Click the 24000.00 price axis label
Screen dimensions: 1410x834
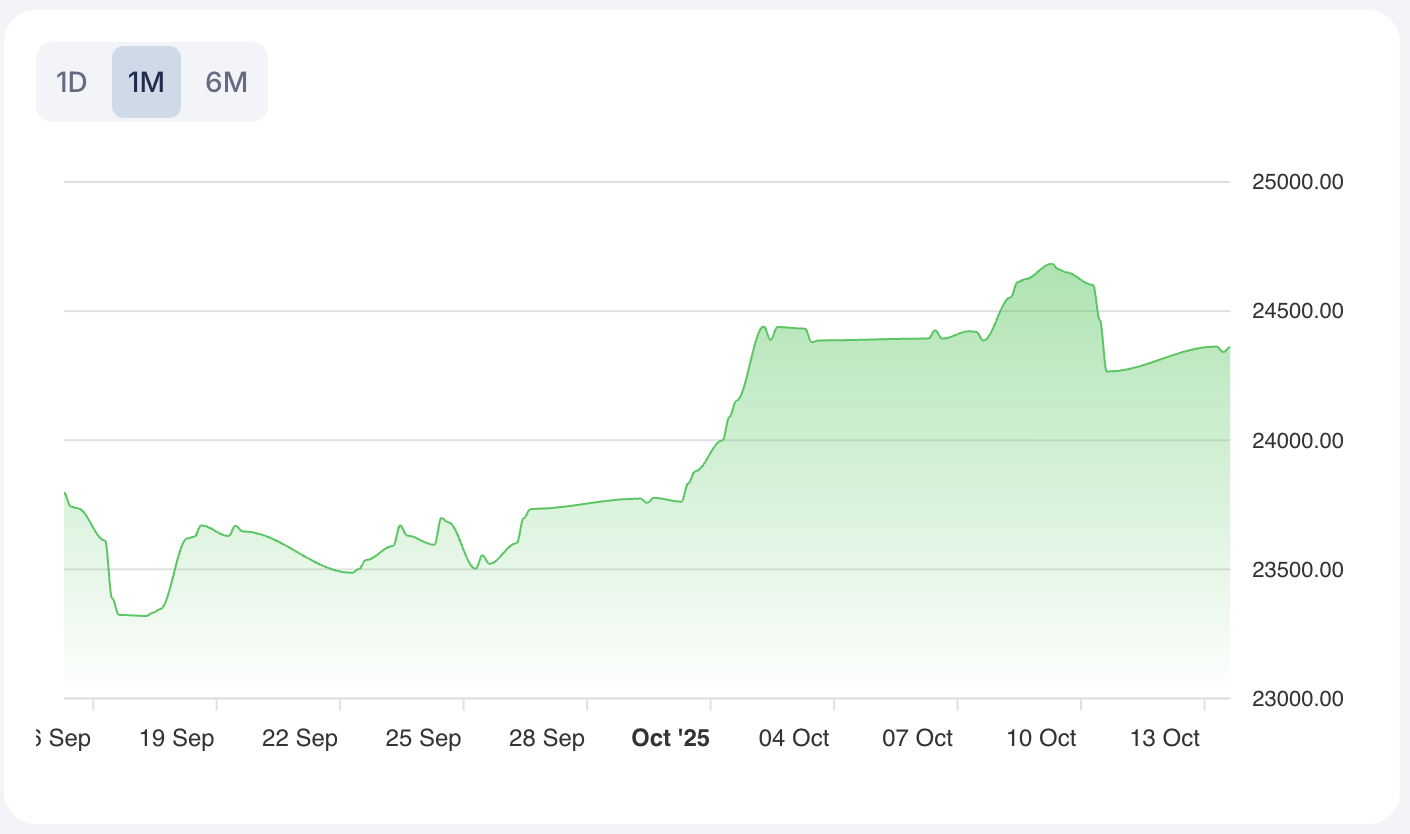(x=1297, y=441)
